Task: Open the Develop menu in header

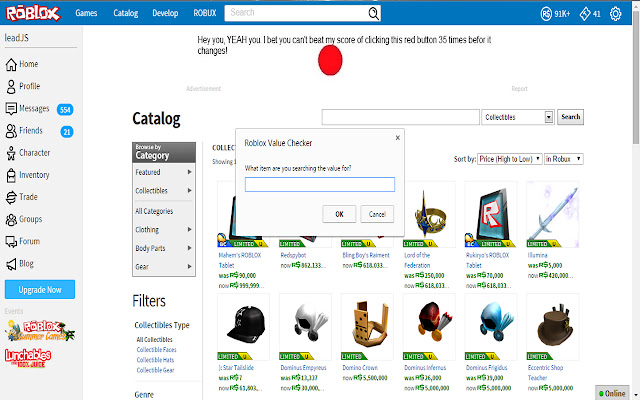Action: [x=165, y=13]
